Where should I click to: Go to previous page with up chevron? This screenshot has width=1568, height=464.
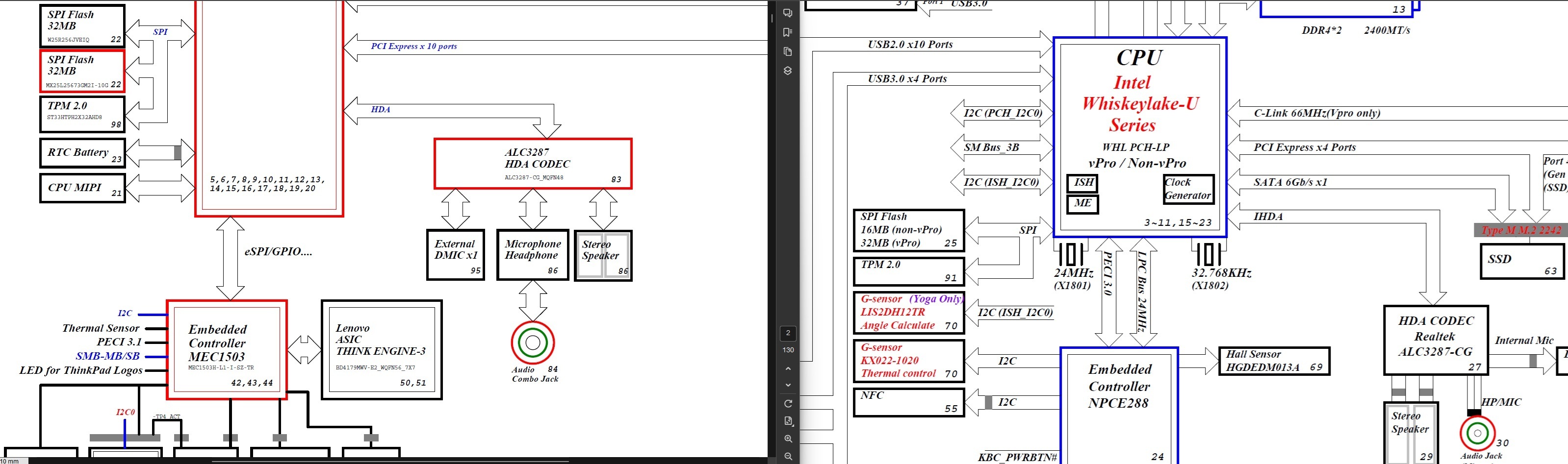788,368
